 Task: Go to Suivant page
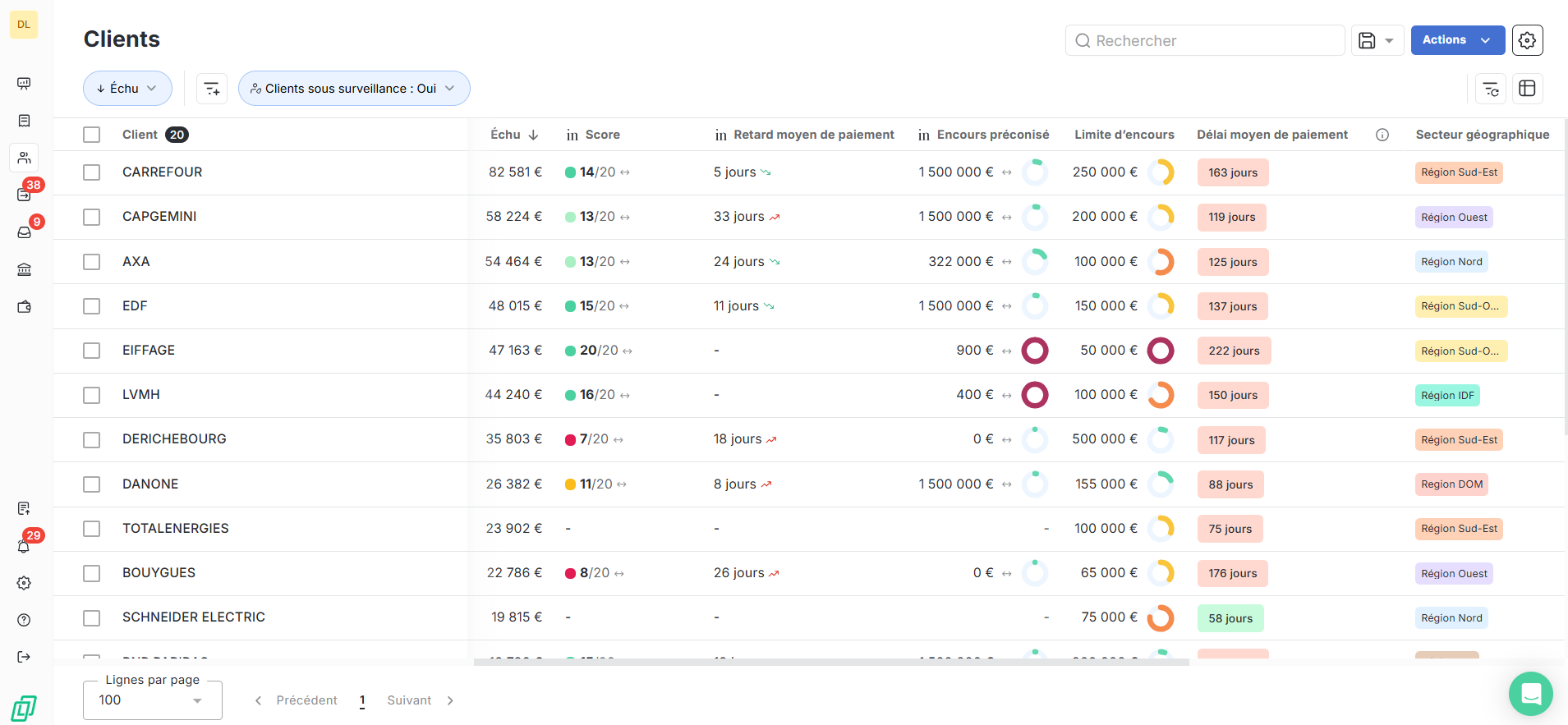pyautogui.click(x=421, y=700)
